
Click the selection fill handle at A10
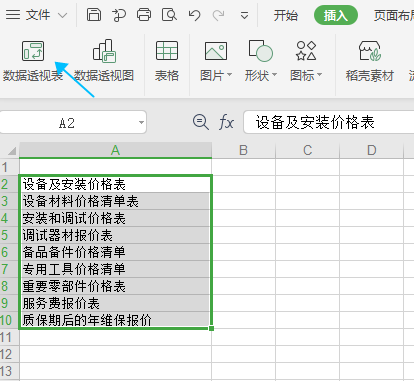211,328
